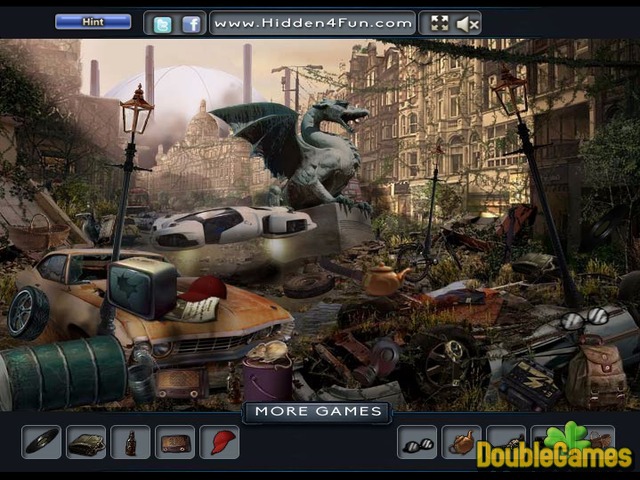Image resolution: width=640 pixels, height=480 pixels.
Task: Click the old television on the car
Action: click(143, 286)
